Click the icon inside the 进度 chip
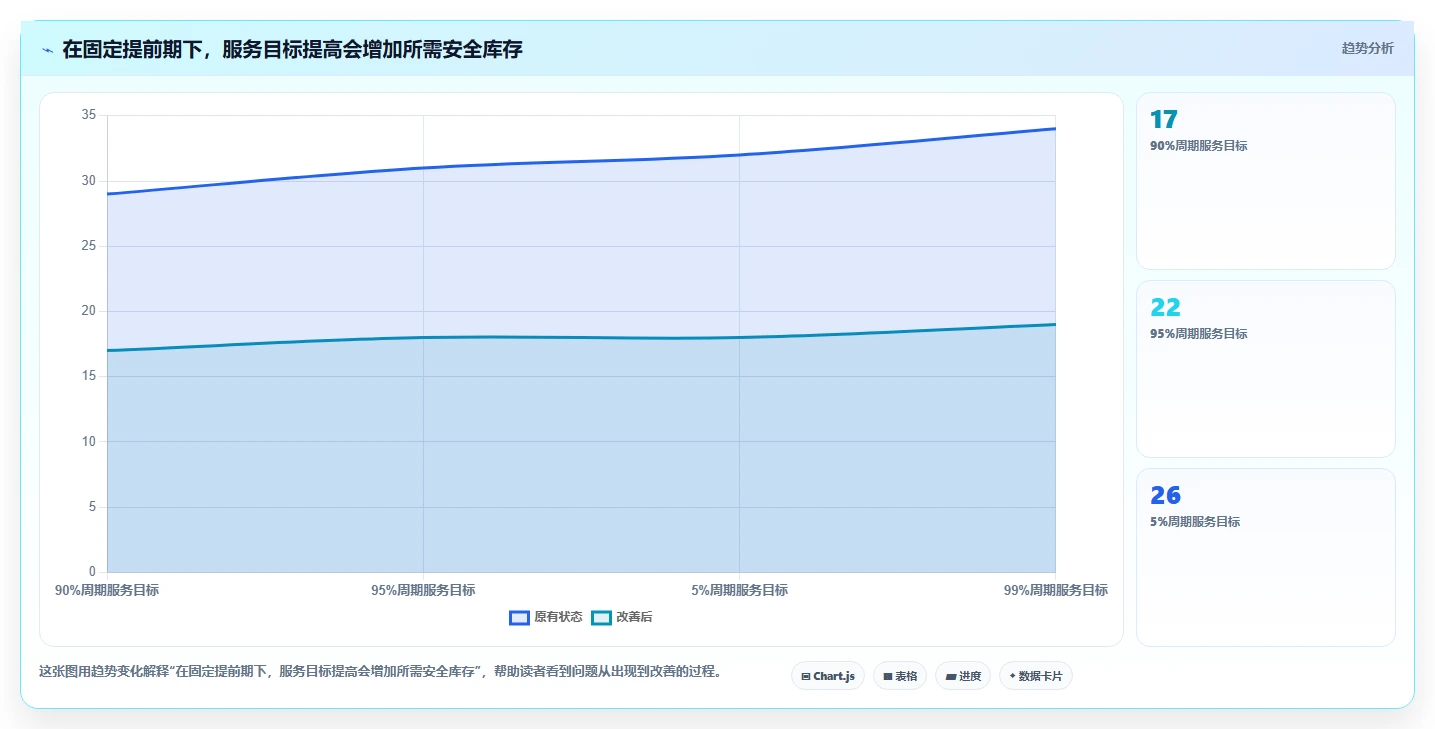The height and width of the screenshot is (729, 1435). 950,677
